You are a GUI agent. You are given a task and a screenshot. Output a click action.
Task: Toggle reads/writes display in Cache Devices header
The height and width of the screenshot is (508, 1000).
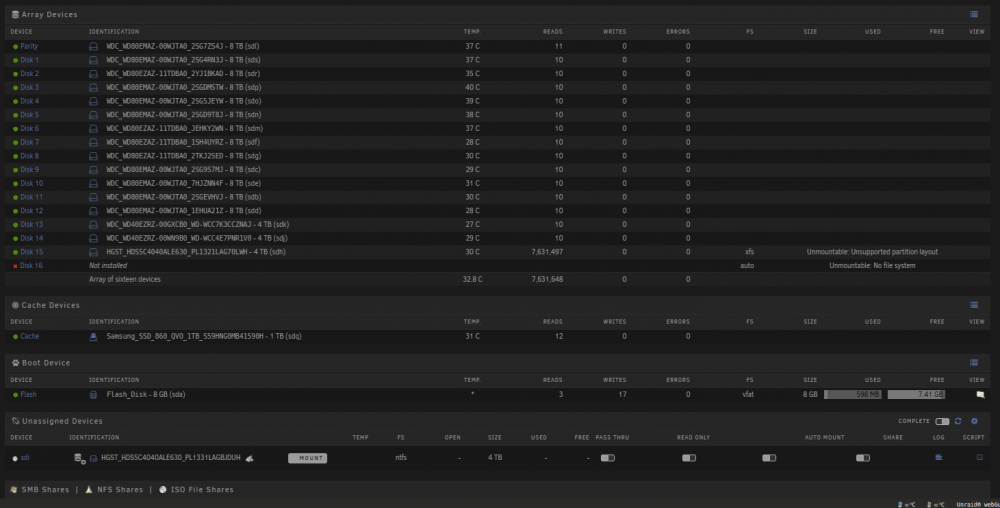pyautogui.click(x=974, y=305)
